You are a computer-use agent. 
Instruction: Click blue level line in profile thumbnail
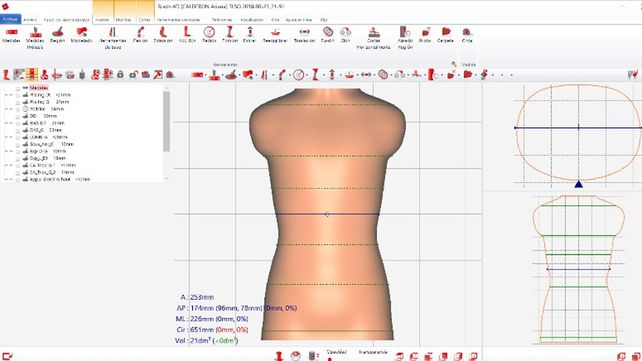coord(578,269)
